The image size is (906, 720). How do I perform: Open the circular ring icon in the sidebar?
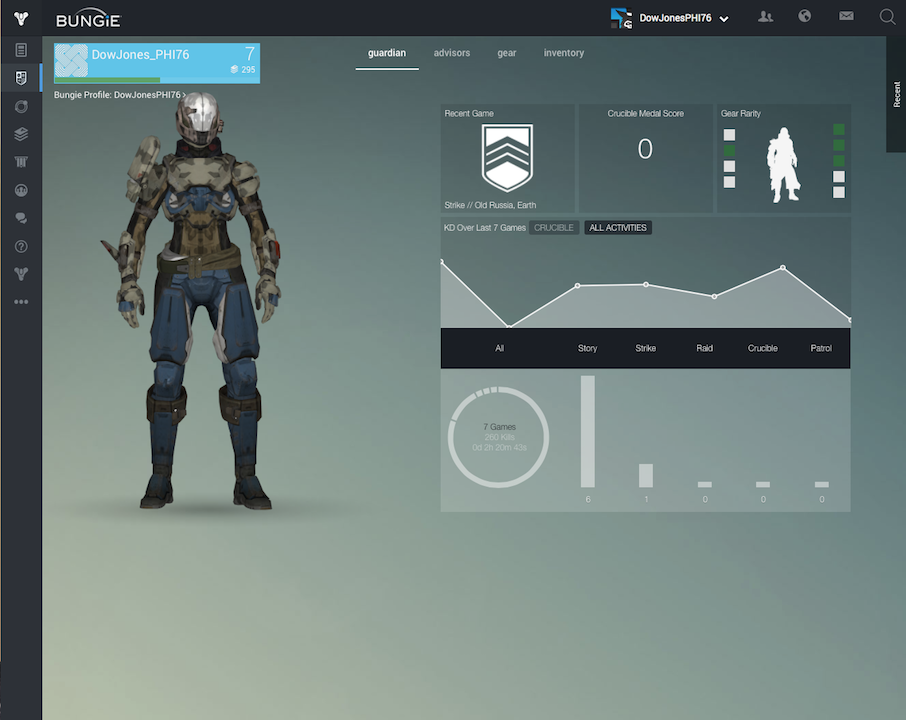coord(21,106)
